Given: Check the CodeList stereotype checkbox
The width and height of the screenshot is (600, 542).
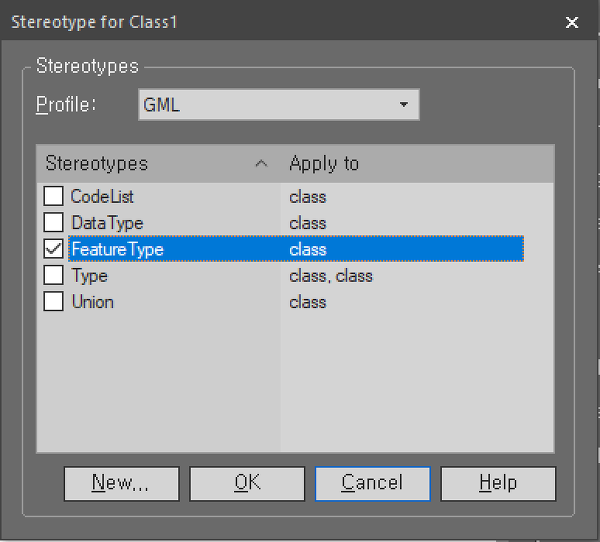Looking at the screenshot, I should (53, 196).
